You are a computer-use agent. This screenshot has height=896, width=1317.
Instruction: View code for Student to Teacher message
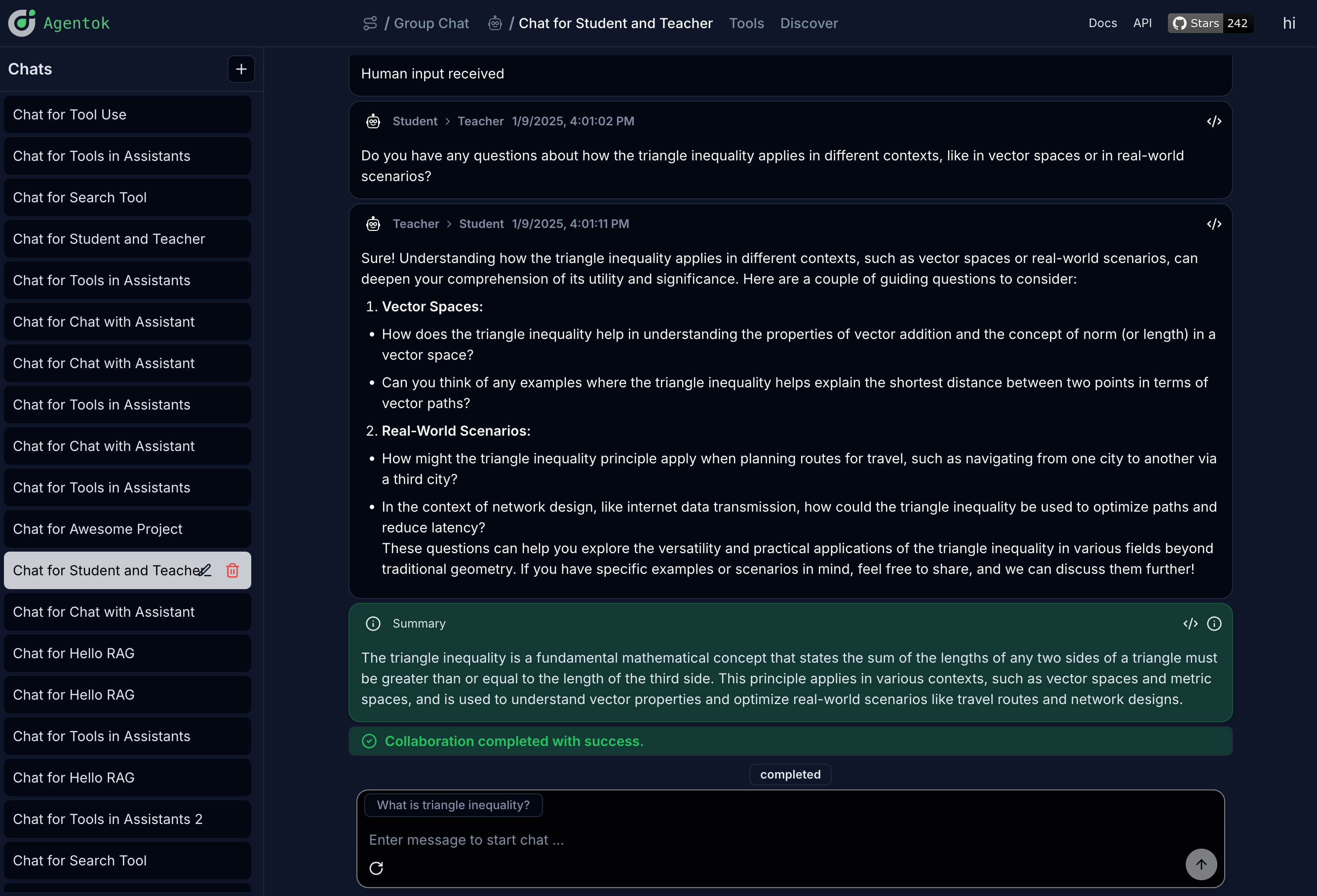[x=1214, y=121]
